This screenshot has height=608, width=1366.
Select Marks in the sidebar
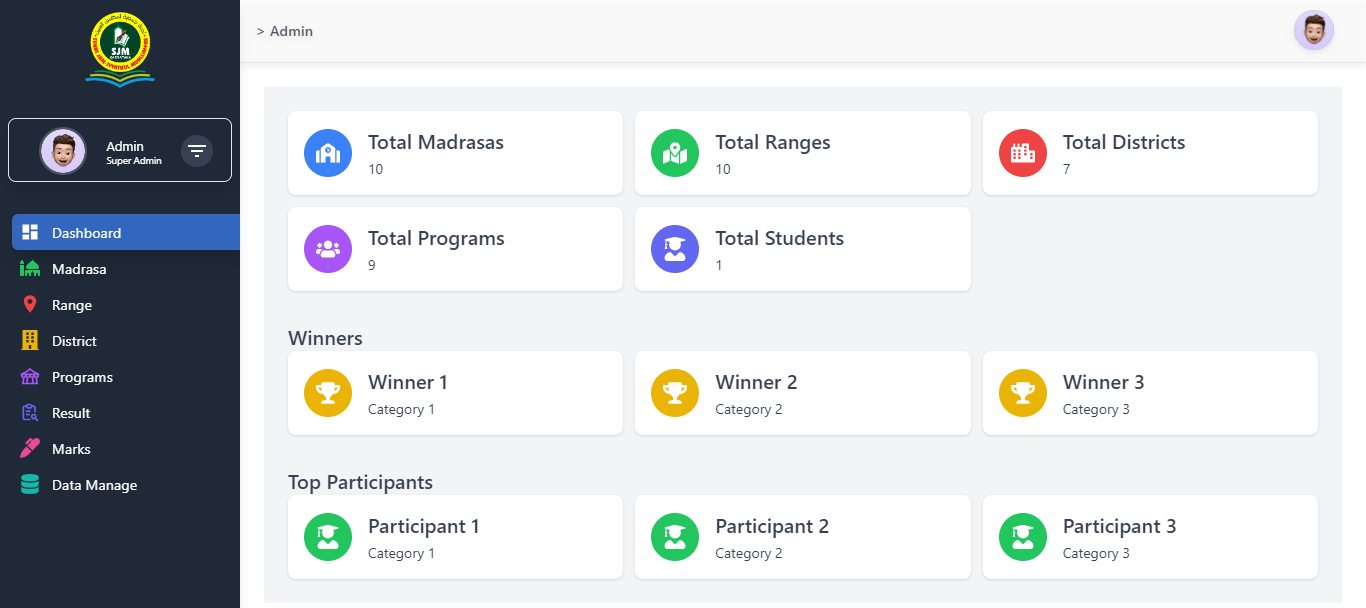coord(71,449)
